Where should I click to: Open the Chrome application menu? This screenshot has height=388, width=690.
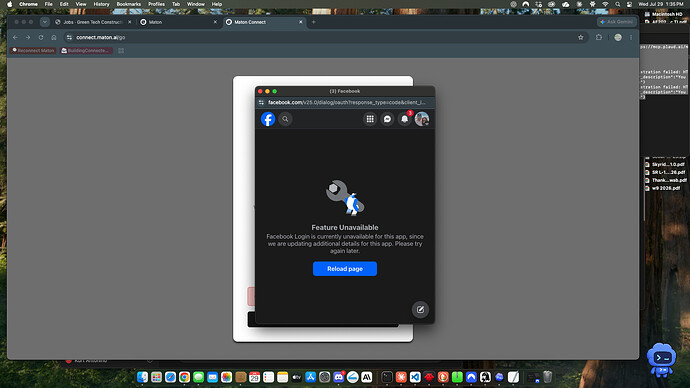coord(28,4)
